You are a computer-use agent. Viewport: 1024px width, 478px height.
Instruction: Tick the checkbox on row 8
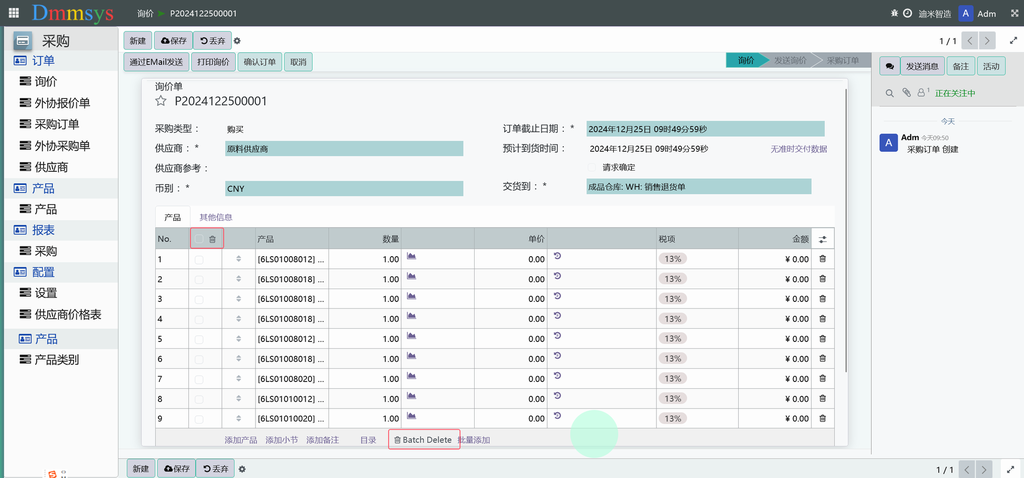pos(199,398)
